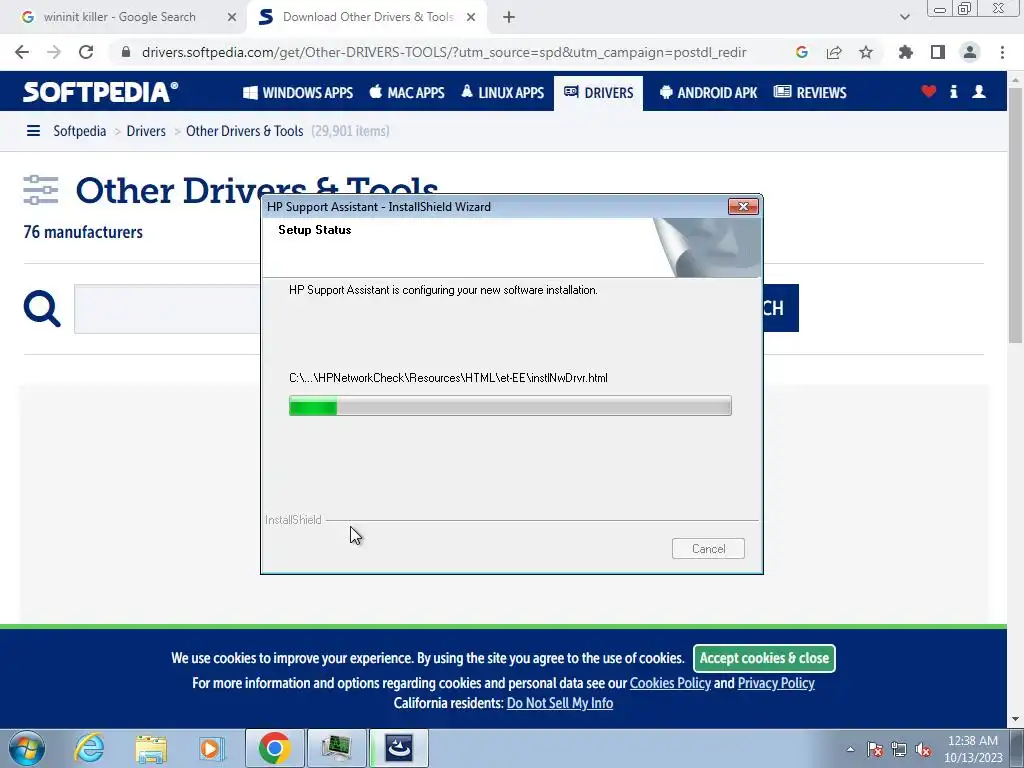Open Linux Apps menu item

[502, 93]
